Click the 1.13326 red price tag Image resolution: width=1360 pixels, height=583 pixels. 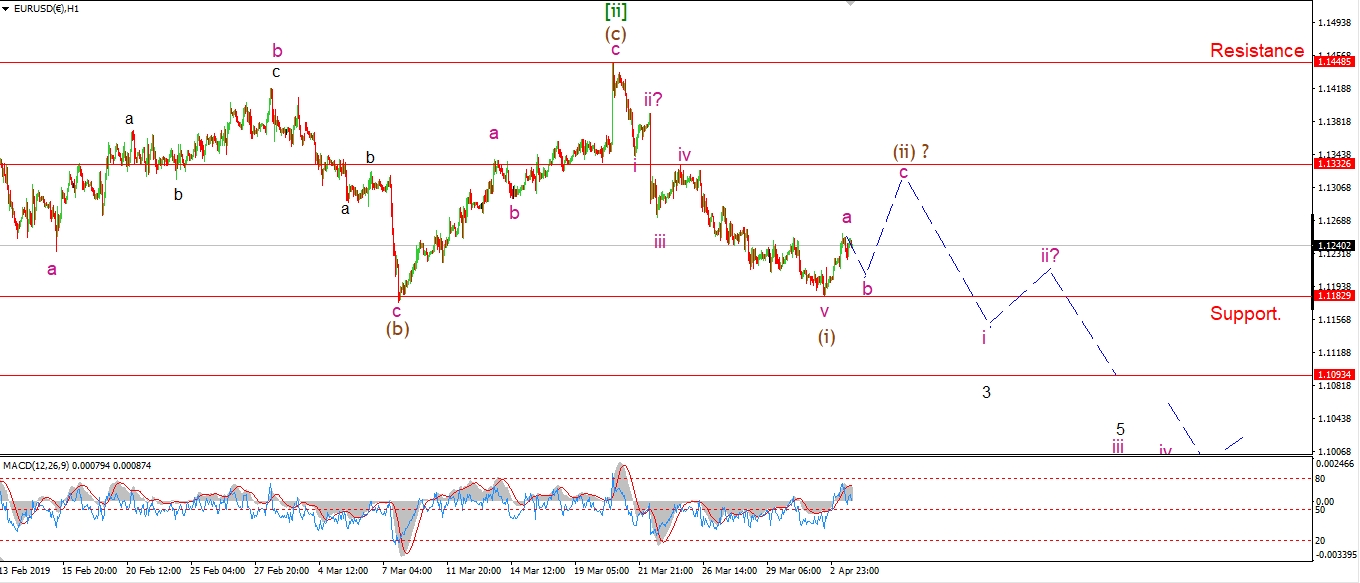click(1334, 164)
